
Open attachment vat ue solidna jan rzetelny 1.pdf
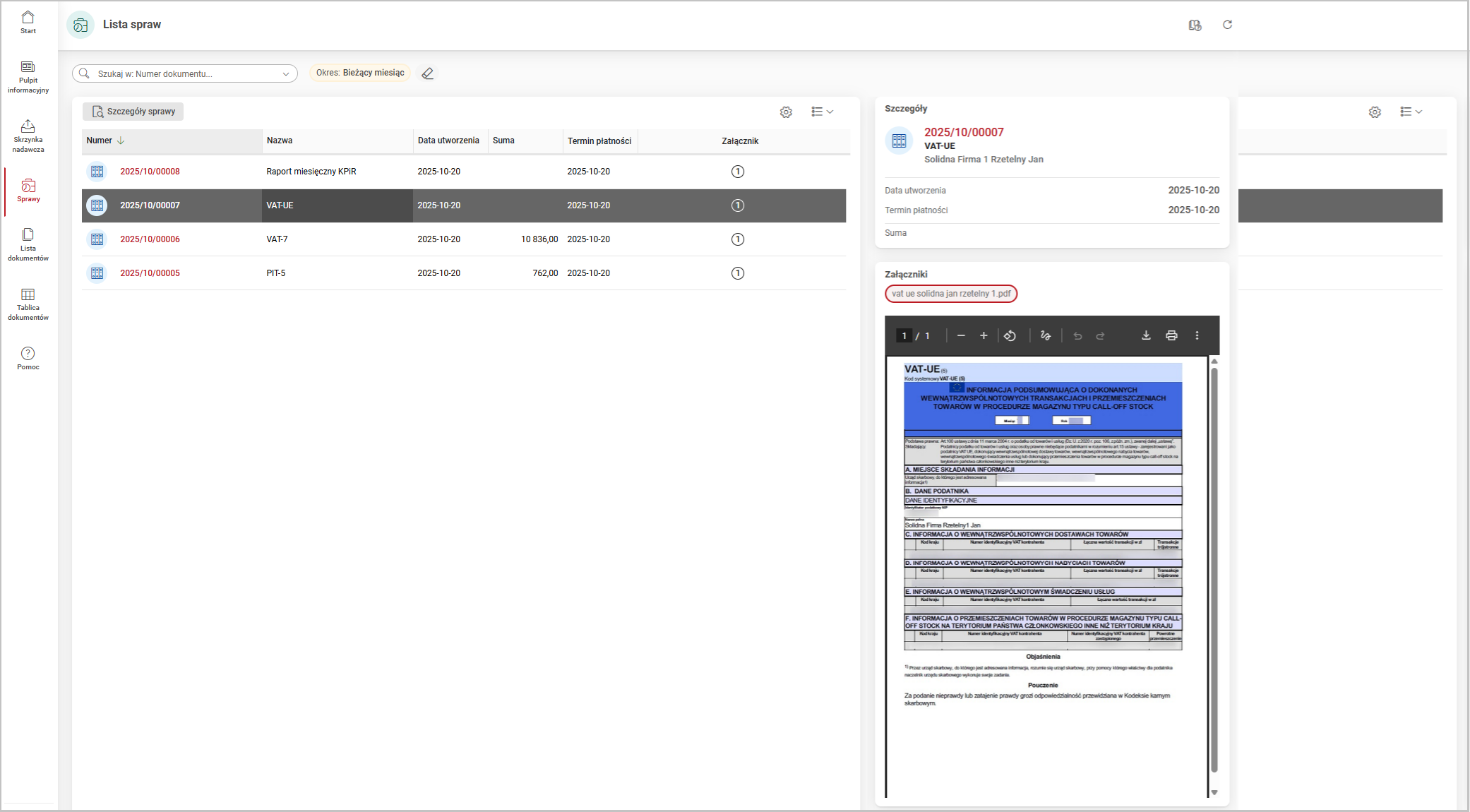tap(950, 294)
